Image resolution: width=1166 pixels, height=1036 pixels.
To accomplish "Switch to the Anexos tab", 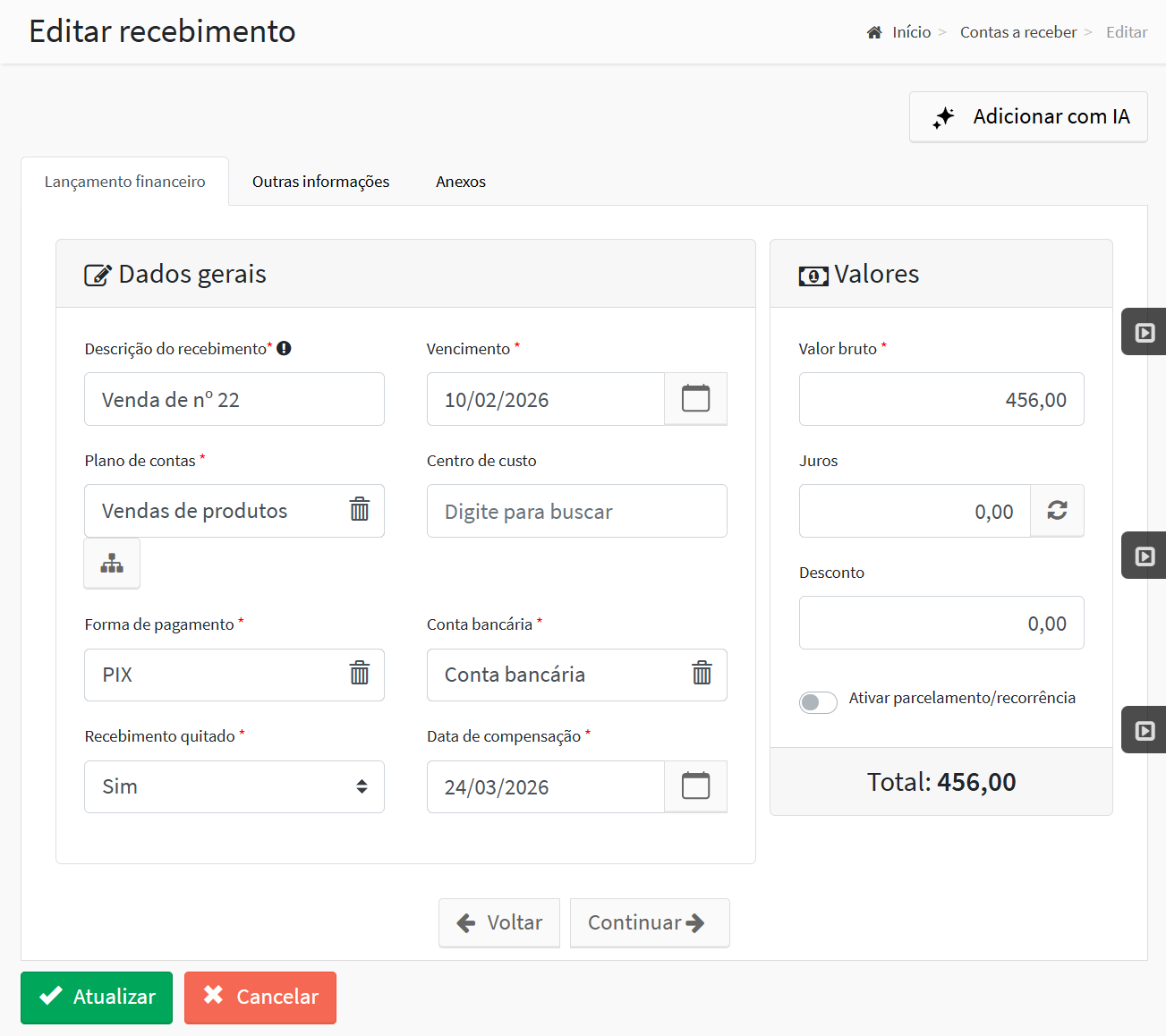I will click(x=461, y=182).
